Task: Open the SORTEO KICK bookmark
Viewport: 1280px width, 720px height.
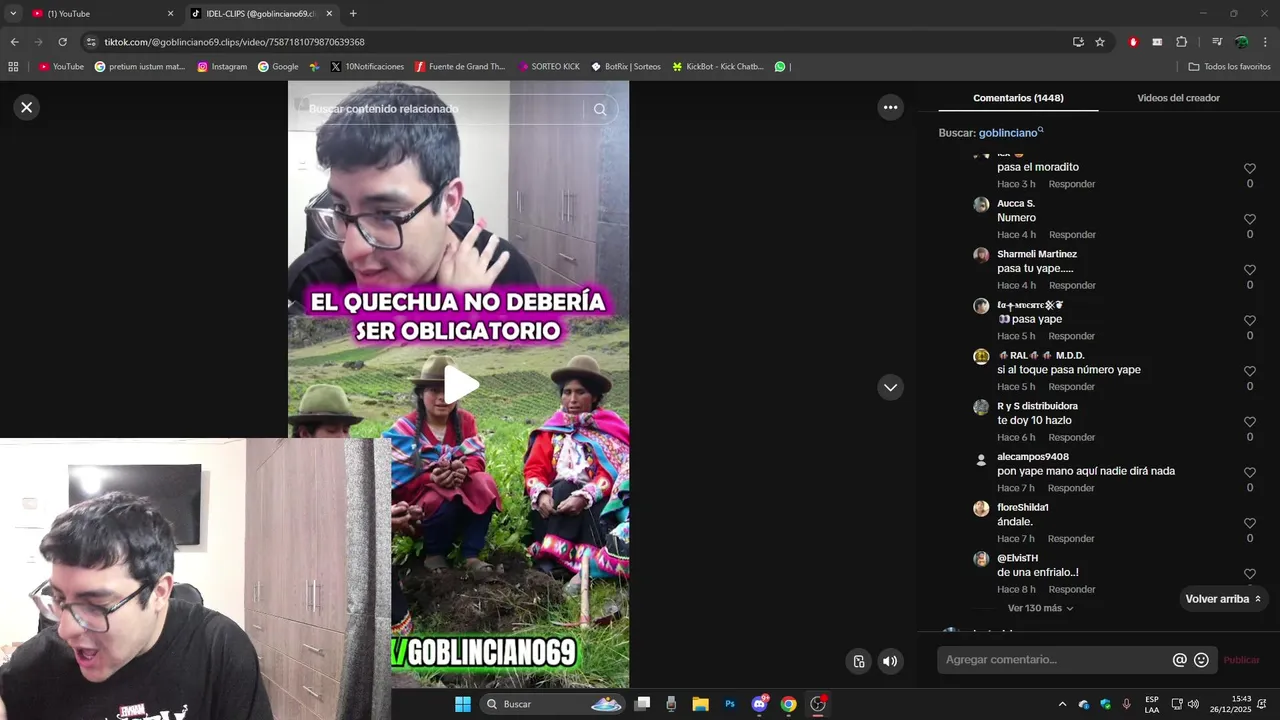Action: pos(549,67)
